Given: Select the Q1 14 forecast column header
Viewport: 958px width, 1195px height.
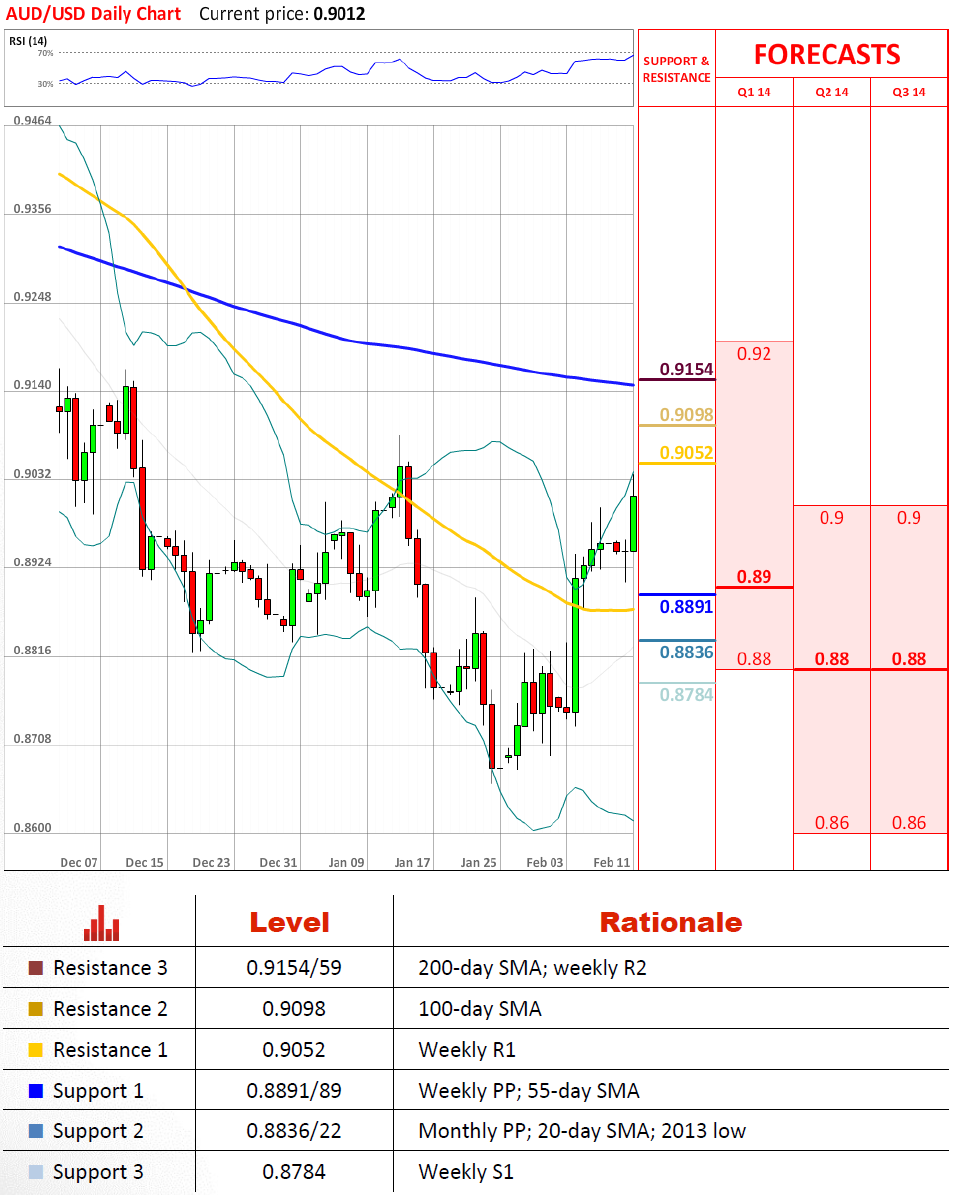Looking at the screenshot, I should (754, 92).
